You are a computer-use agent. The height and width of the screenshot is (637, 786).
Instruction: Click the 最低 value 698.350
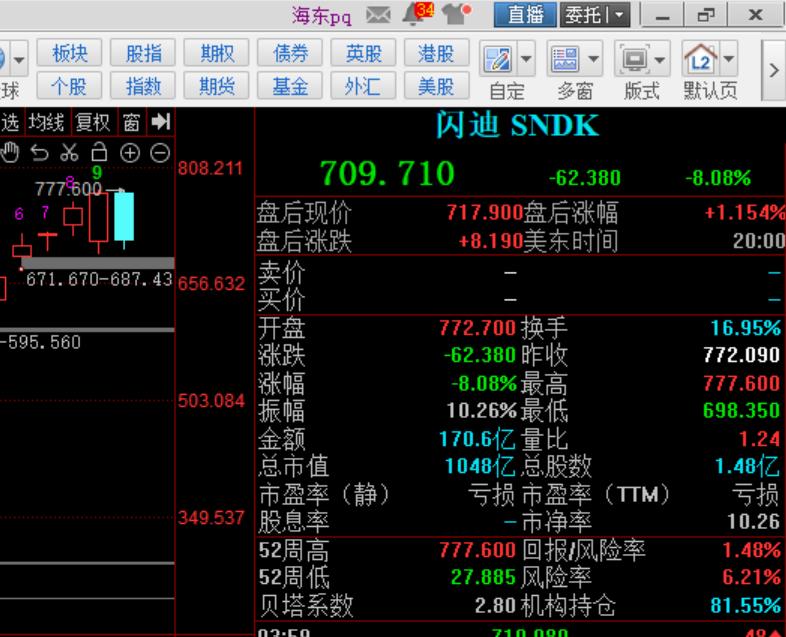click(x=741, y=411)
